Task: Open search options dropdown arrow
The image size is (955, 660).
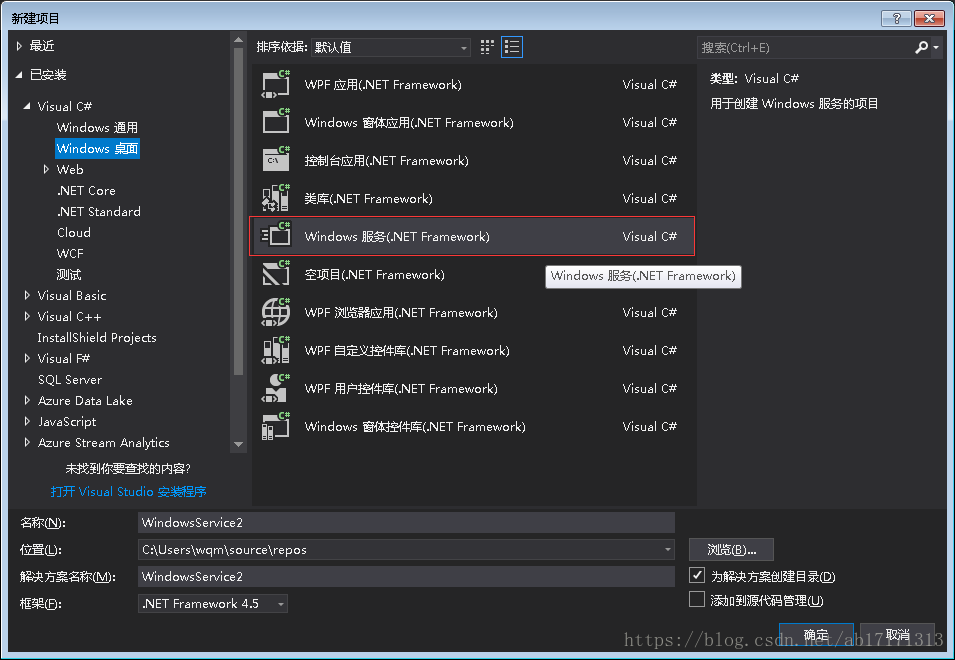Action: 936,47
